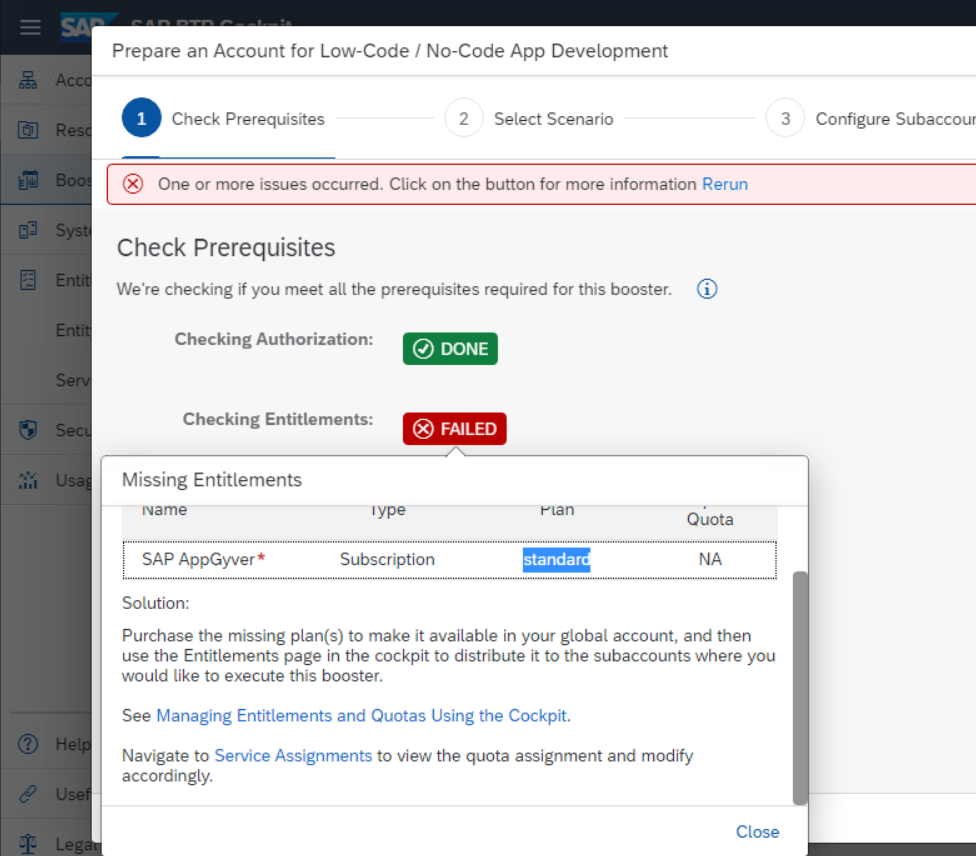Click Useful Links chain icon
Viewport: 976px width, 856px height.
(27, 794)
